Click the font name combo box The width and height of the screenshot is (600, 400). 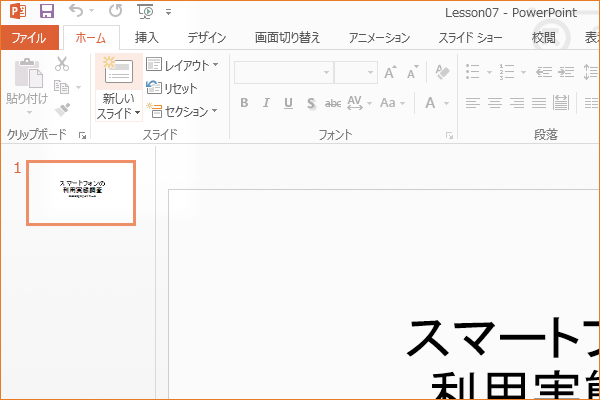[284, 72]
